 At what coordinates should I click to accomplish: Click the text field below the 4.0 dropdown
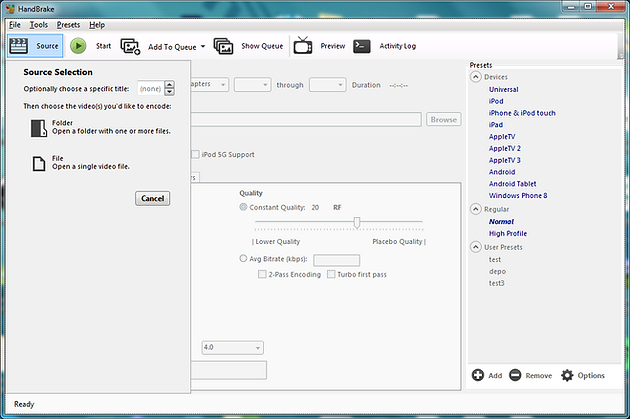pos(228,370)
